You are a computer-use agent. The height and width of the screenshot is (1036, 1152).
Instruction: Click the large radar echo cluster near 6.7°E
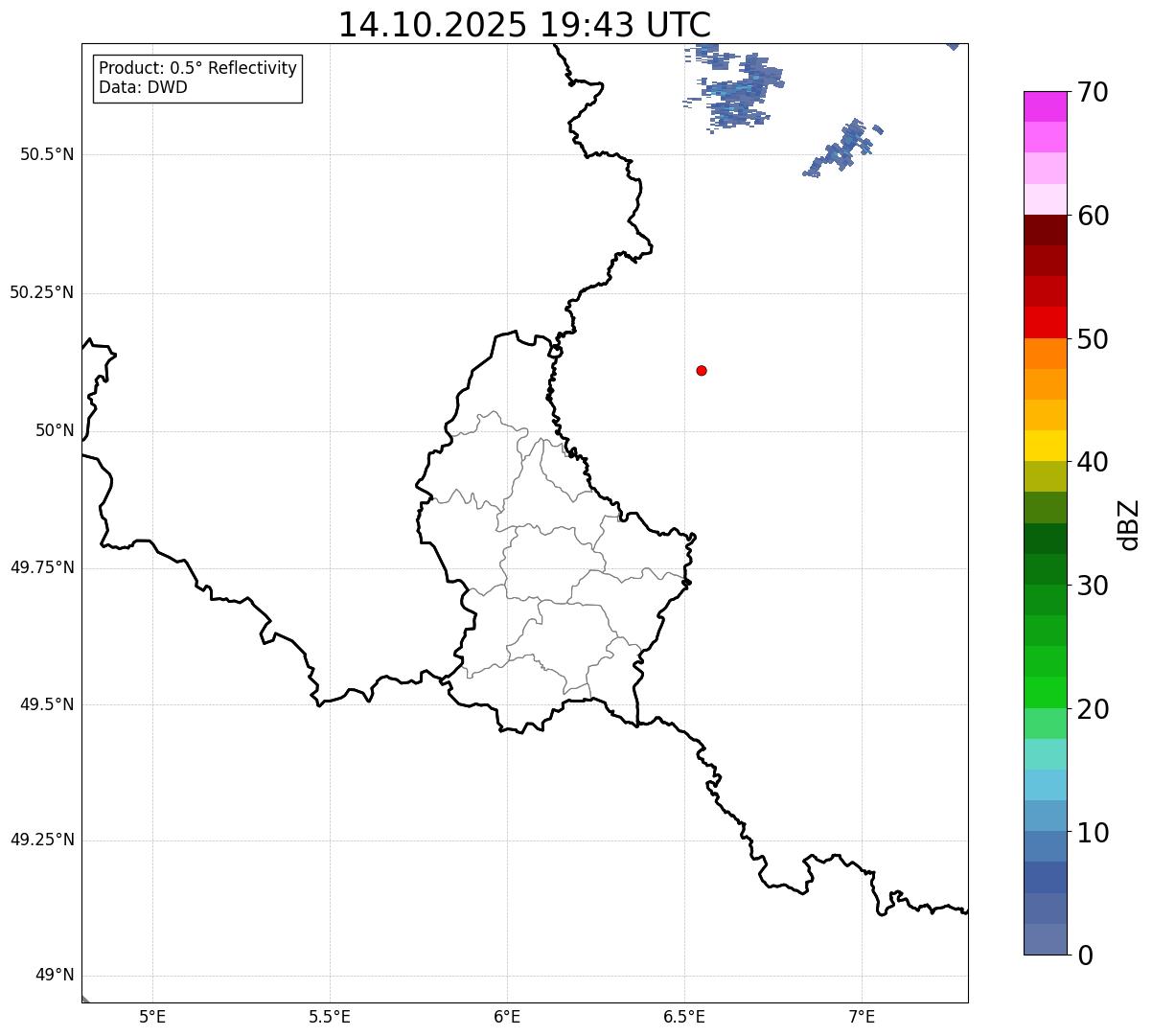736,88
